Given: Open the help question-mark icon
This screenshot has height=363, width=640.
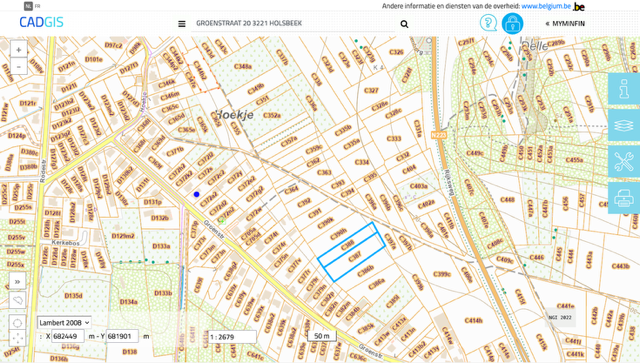Looking at the screenshot, I should (488, 23).
